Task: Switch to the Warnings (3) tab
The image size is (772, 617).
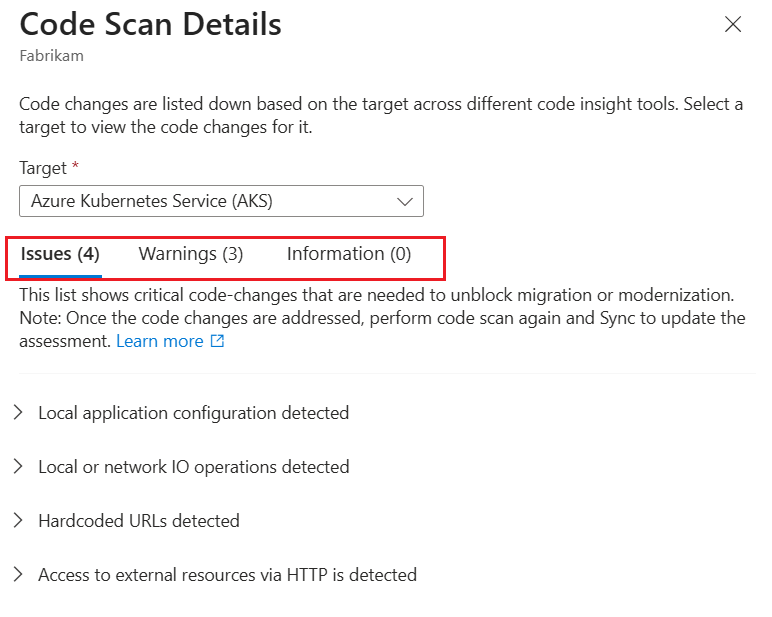Action: pyautogui.click(x=191, y=254)
